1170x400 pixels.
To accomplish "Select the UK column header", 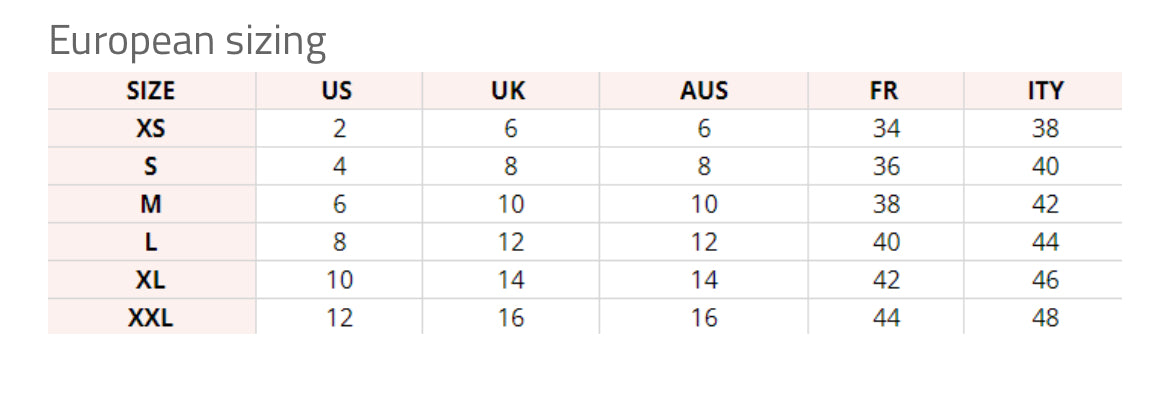I will point(509,91).
